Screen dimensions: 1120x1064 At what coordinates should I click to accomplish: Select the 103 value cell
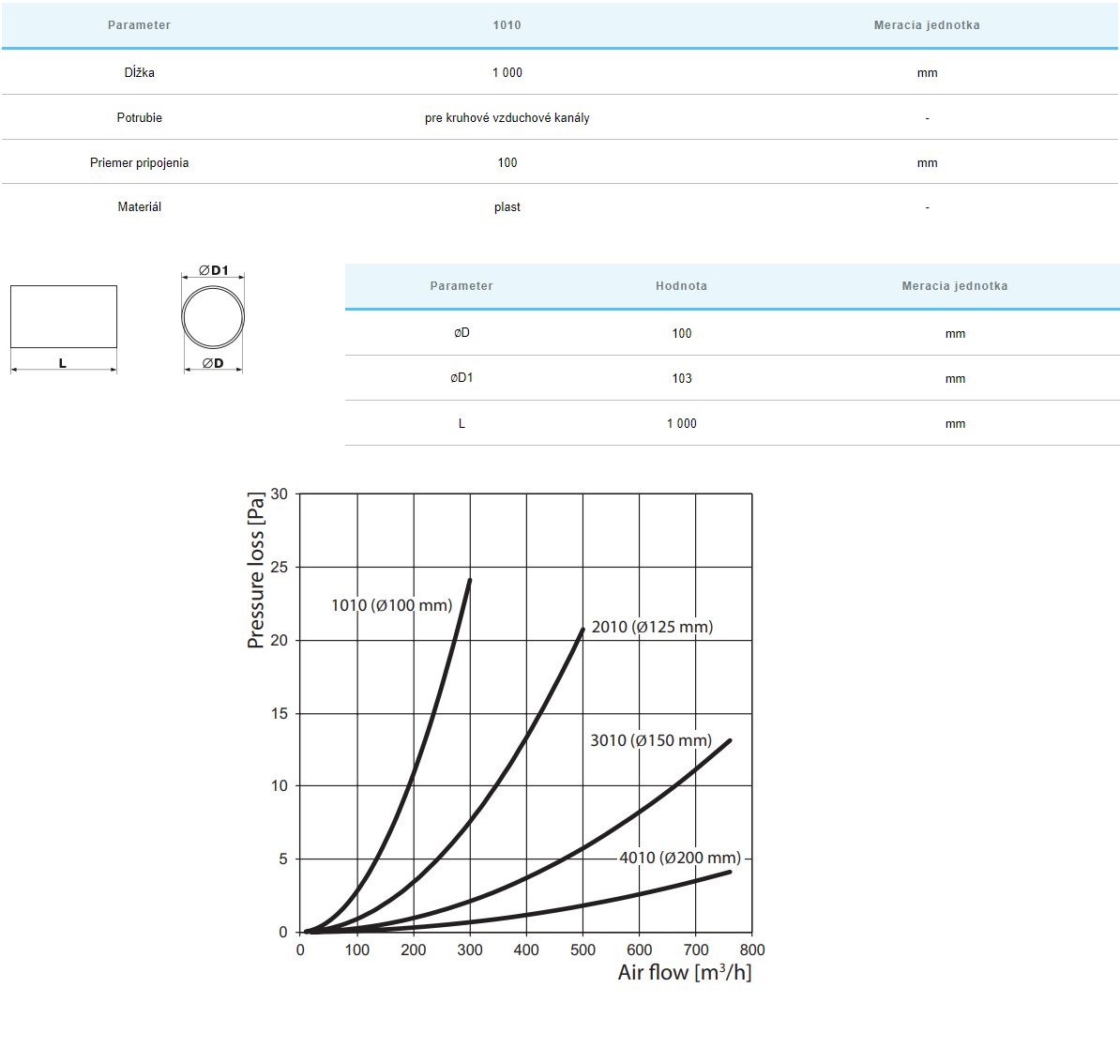tap(681, 378)
